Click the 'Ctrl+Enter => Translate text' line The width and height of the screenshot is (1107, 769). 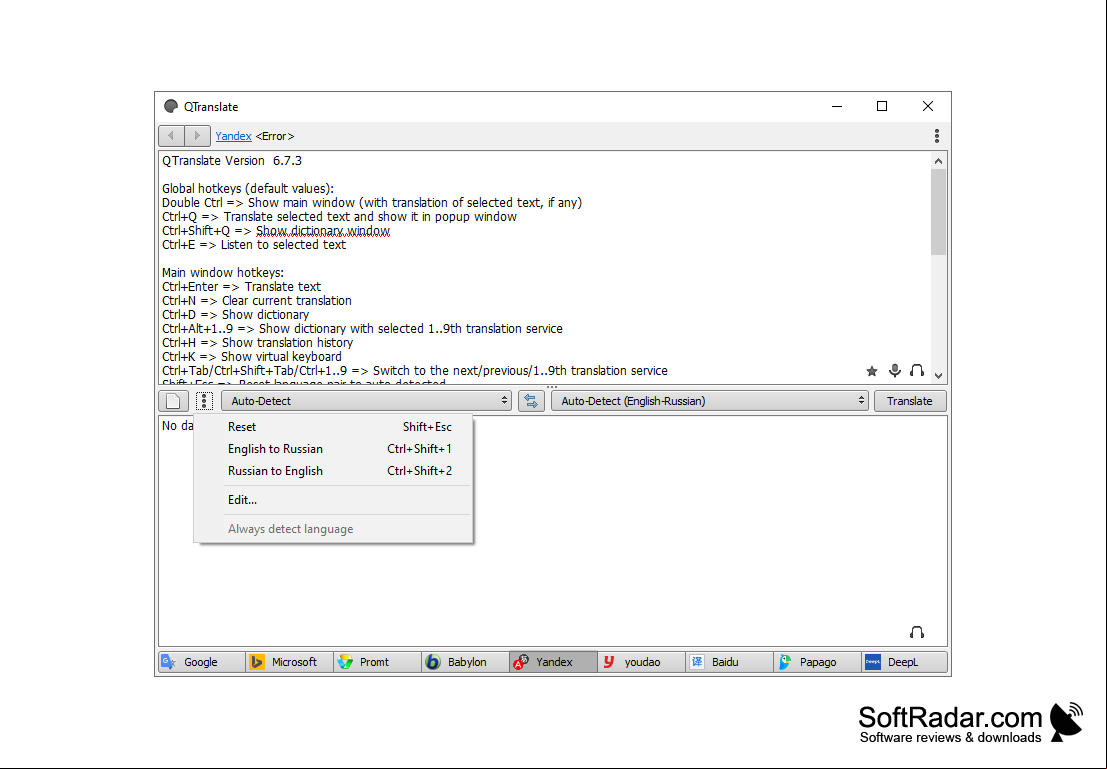coord(241,287)
